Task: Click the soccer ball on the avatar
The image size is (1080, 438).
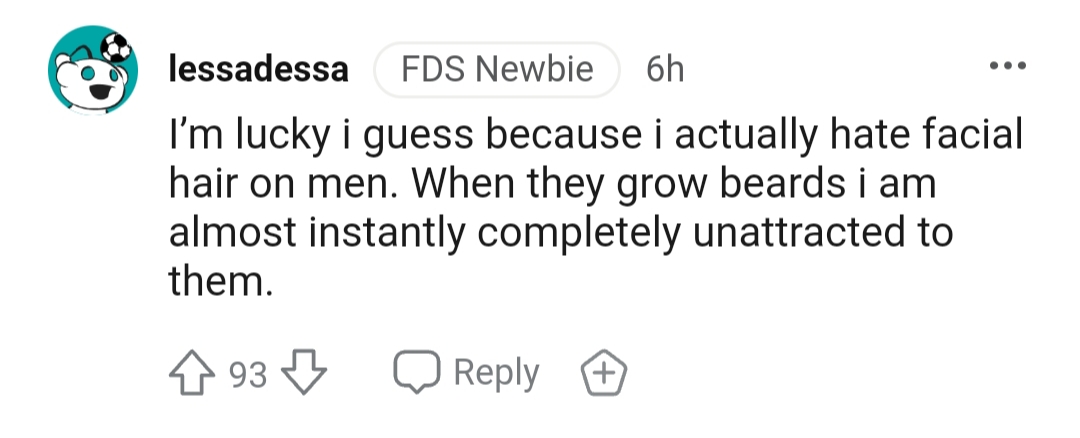Action: [x=116, y=48]
